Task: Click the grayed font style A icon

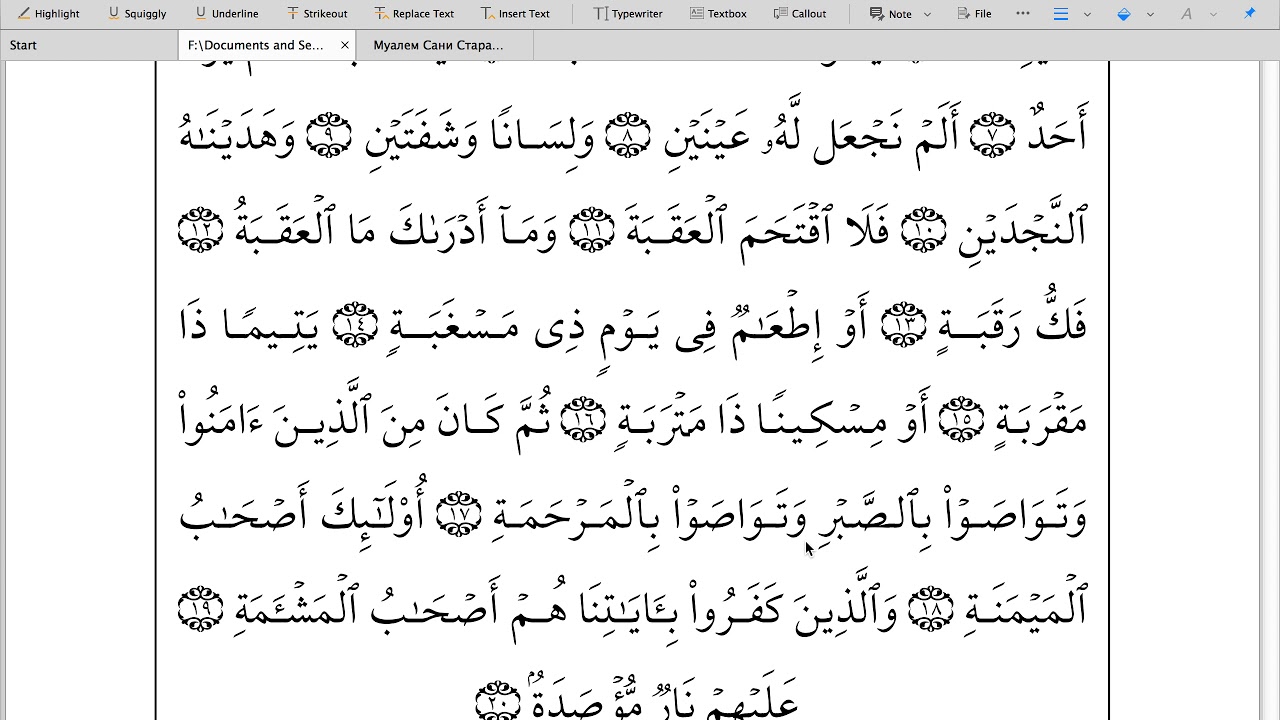Action: 1186,14
